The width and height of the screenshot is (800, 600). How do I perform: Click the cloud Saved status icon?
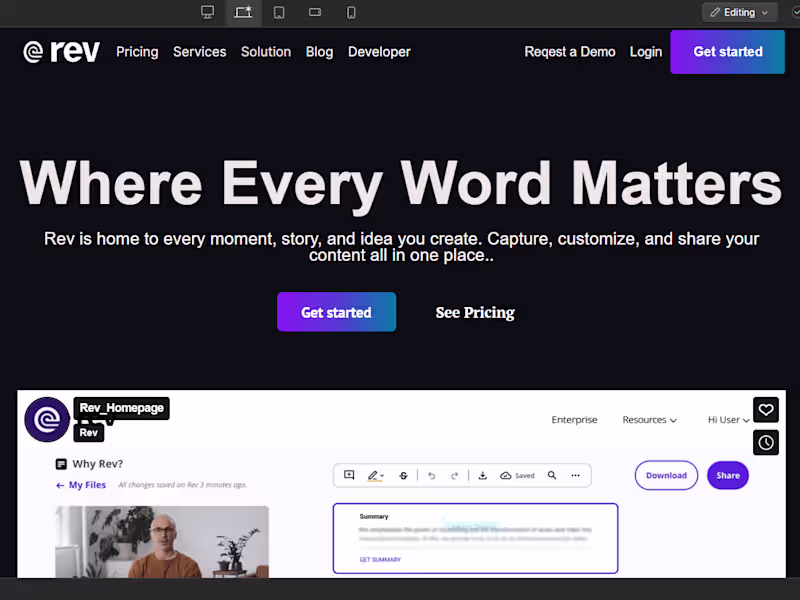tap(517, 476)
